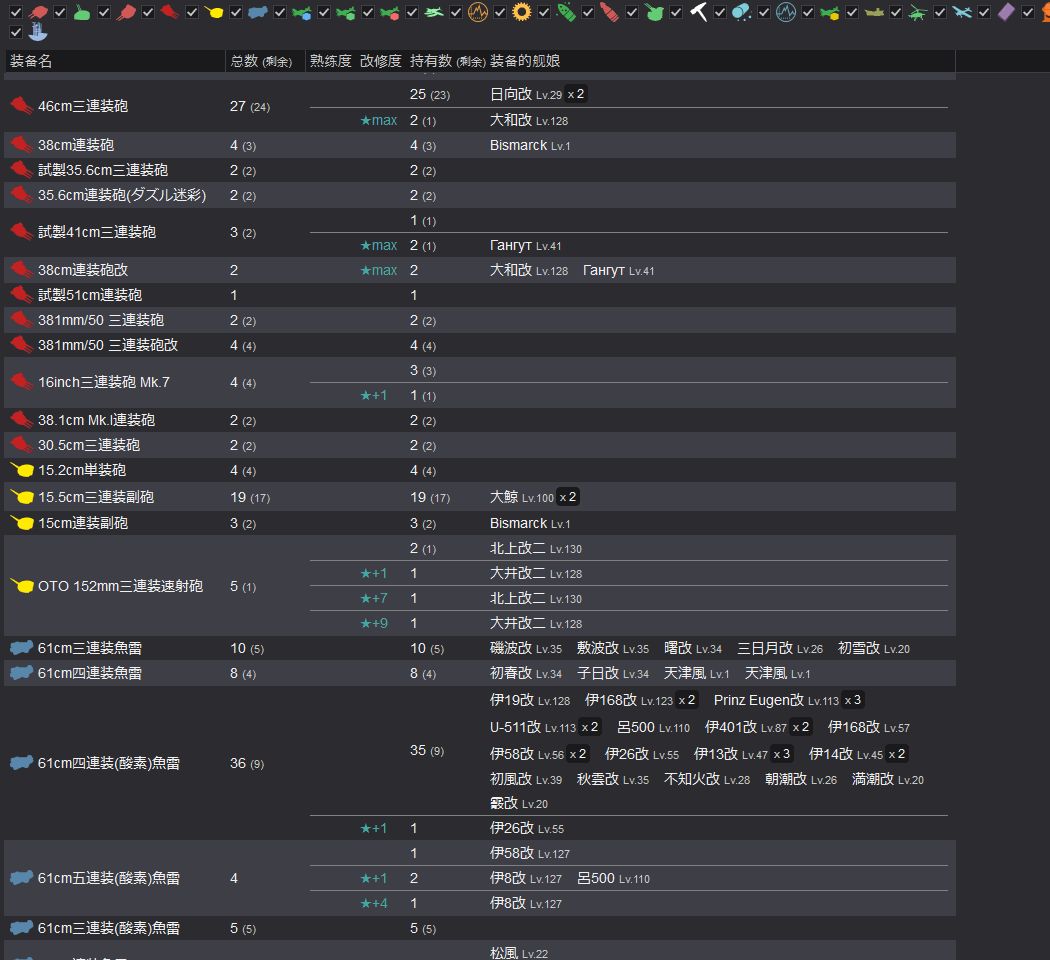Click the cyan patrol aircraft filter icon
This screenshot has height=960, width=1050.
(962, 12)
